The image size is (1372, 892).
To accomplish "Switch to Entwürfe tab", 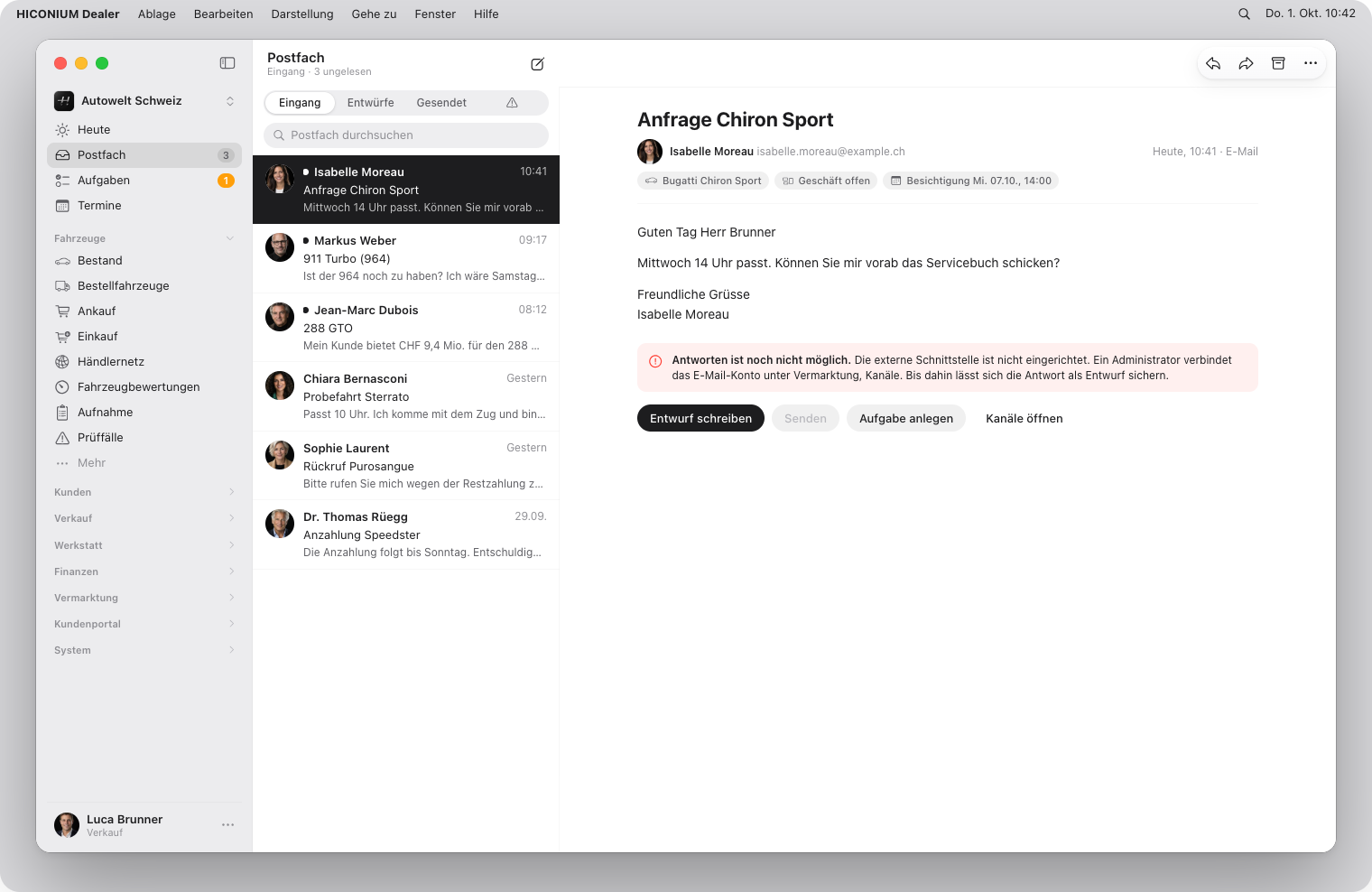I will click(x=370, y=103).
